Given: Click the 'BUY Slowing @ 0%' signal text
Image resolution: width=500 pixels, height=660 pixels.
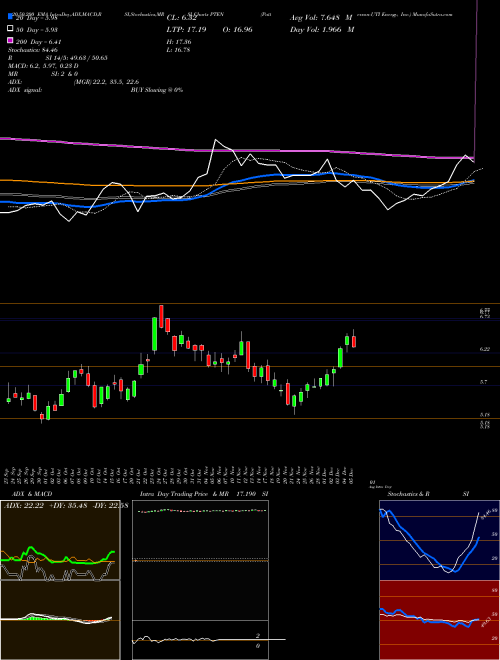Looking at the screenshot, I should [157, 90].
